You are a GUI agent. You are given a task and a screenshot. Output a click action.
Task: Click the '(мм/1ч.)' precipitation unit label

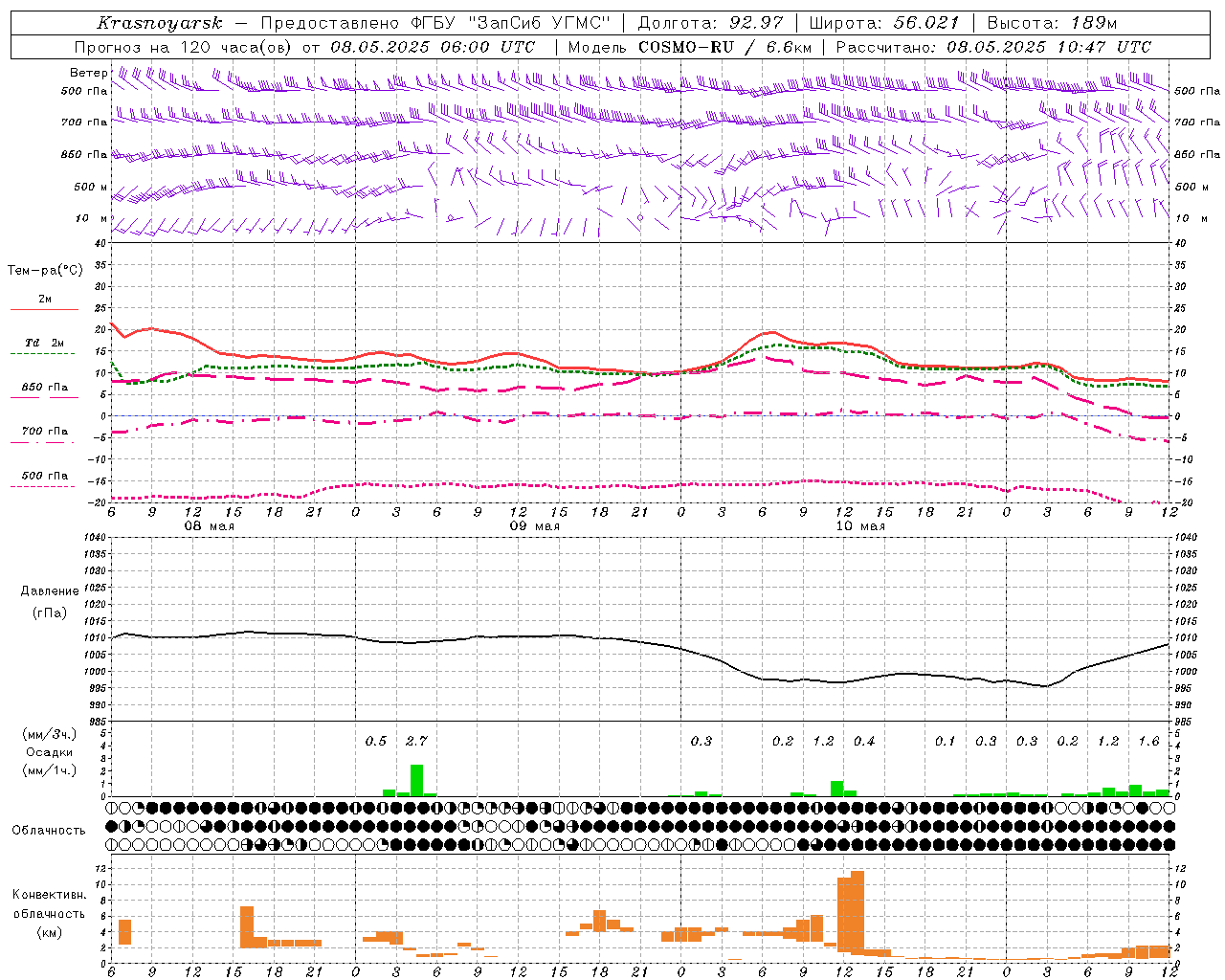click(x=50, y=770)
